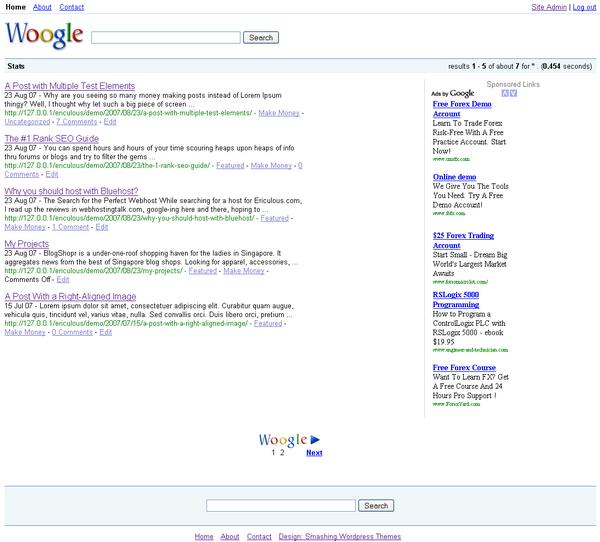Open 'A Post With a Right-Aligned Image'
Image resolution: width=600 pixels, height=542 pixels.
pos(70,296)
